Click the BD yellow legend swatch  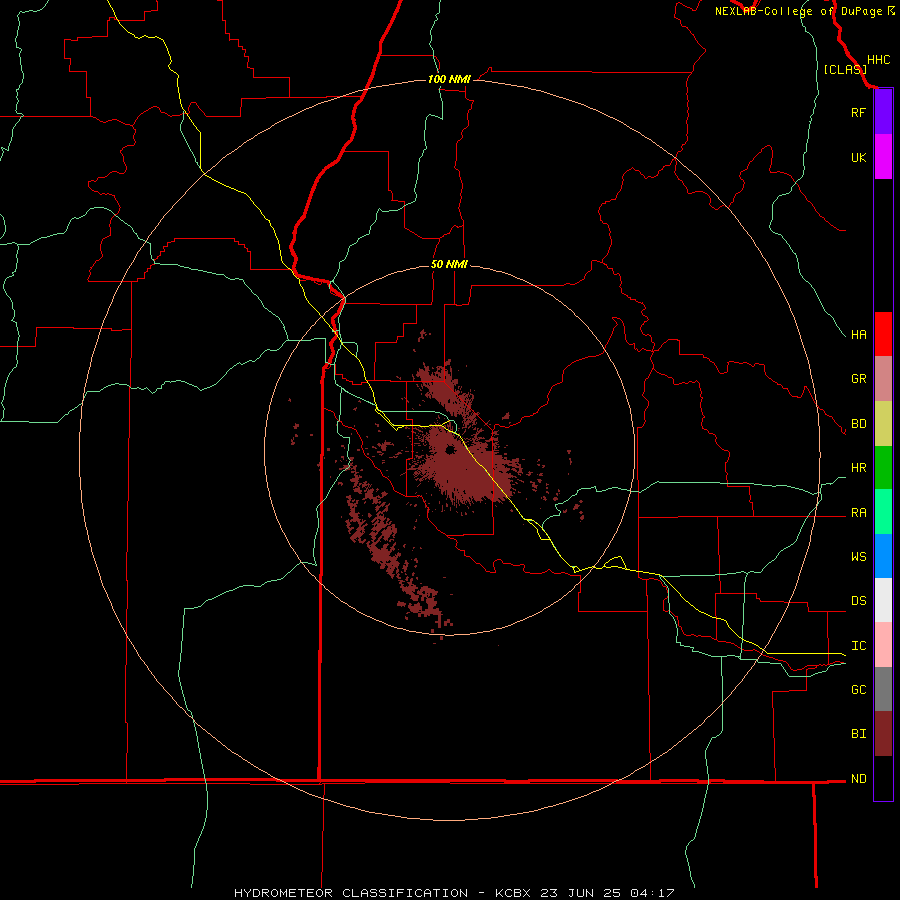pyautogui.click(x=883, y=424)
